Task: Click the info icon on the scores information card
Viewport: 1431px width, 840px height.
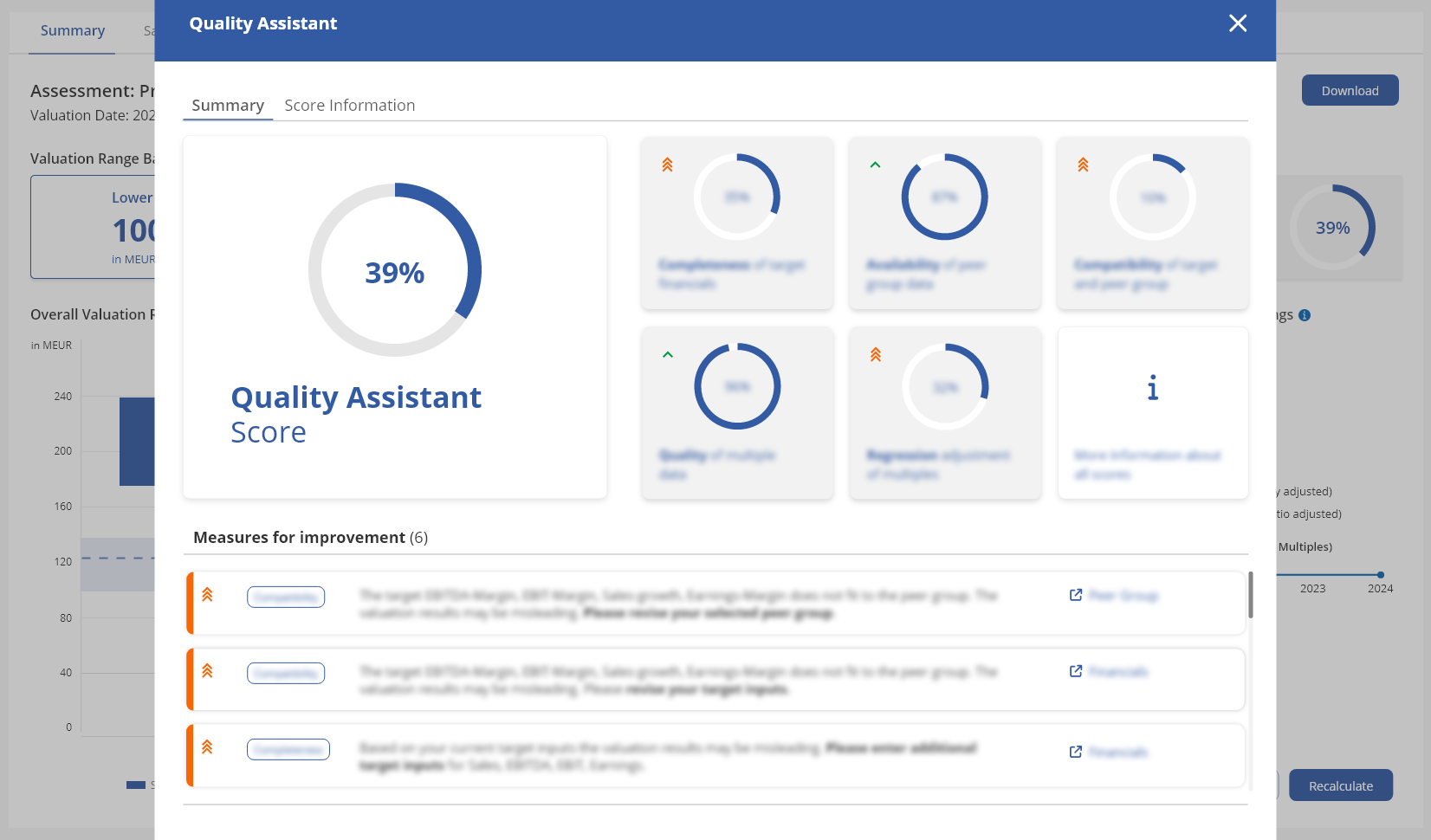Action: click(x=1152, y=389)
